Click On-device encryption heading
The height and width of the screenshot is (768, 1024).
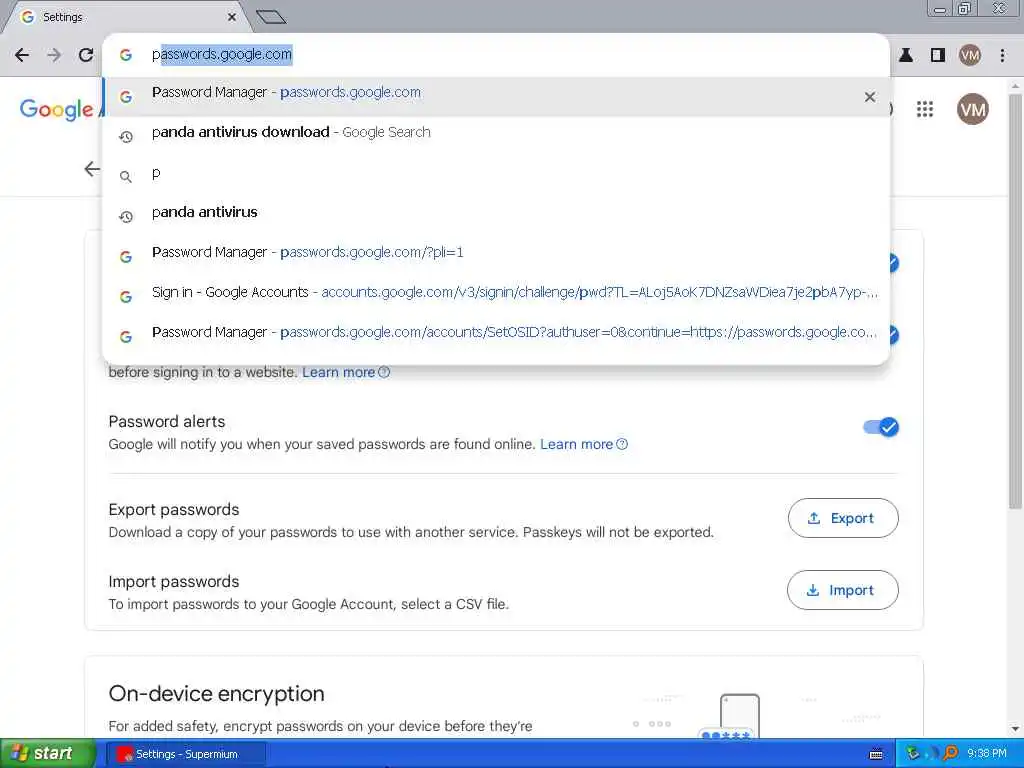(x=216, y=694)
